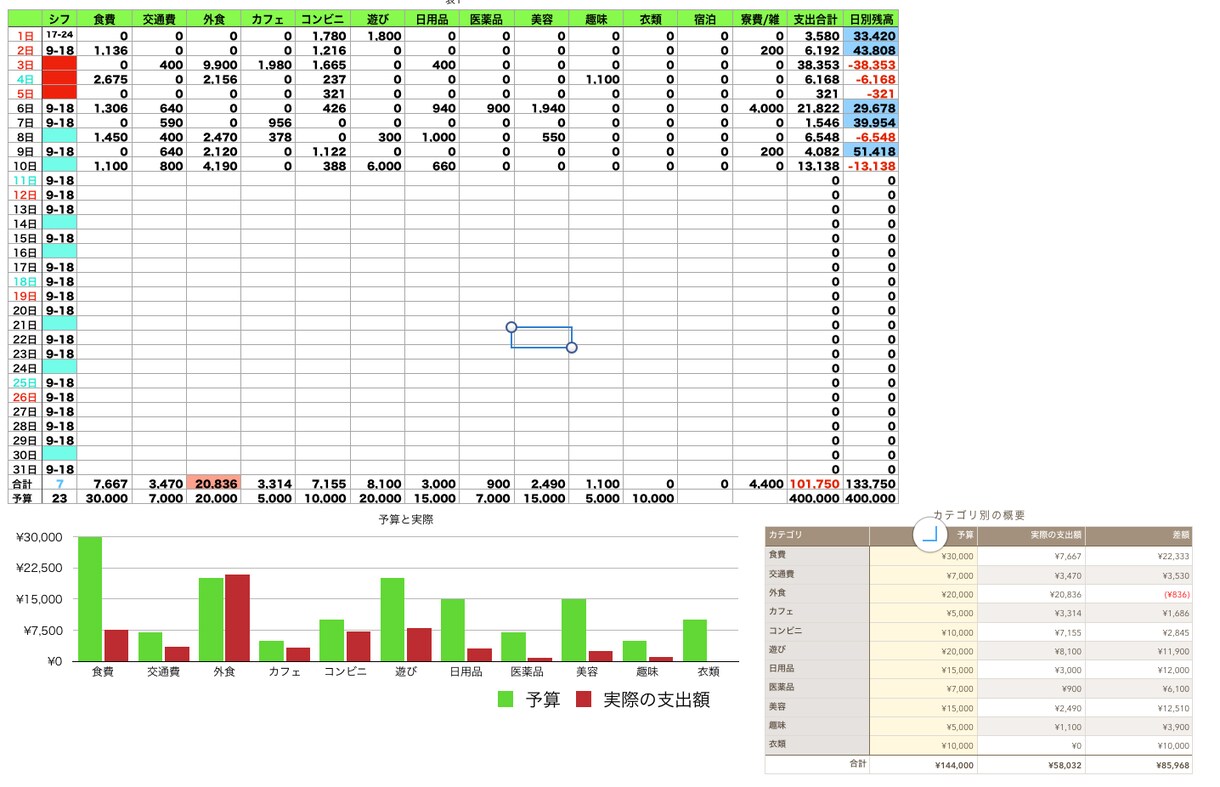This screenshot has height=787, width=1220.
Task: Click the 6,000 遊び cell on 10日
Action: click(x=377, y=165)
